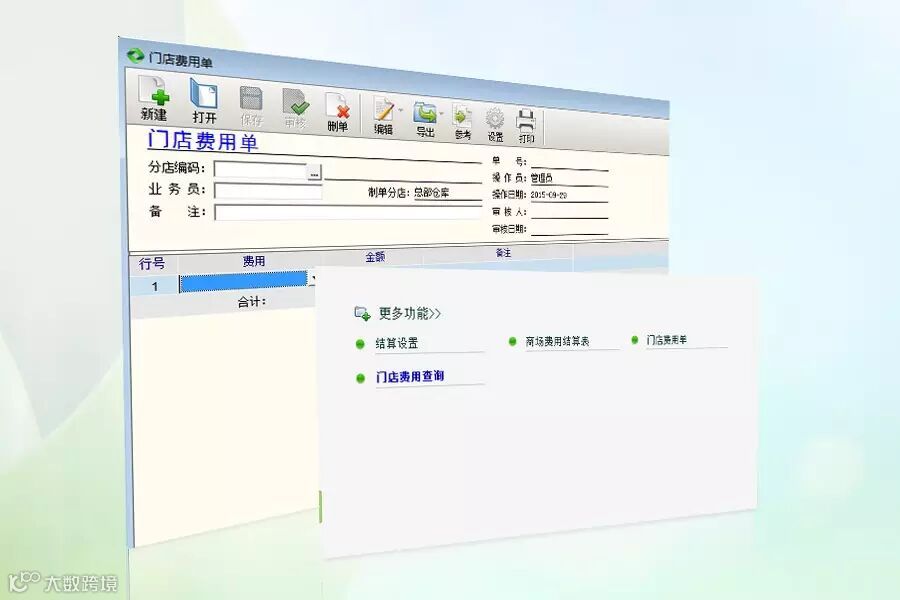900x600 pixels.
Task: Click the 备注 column header in table
Action: point(503,253)
